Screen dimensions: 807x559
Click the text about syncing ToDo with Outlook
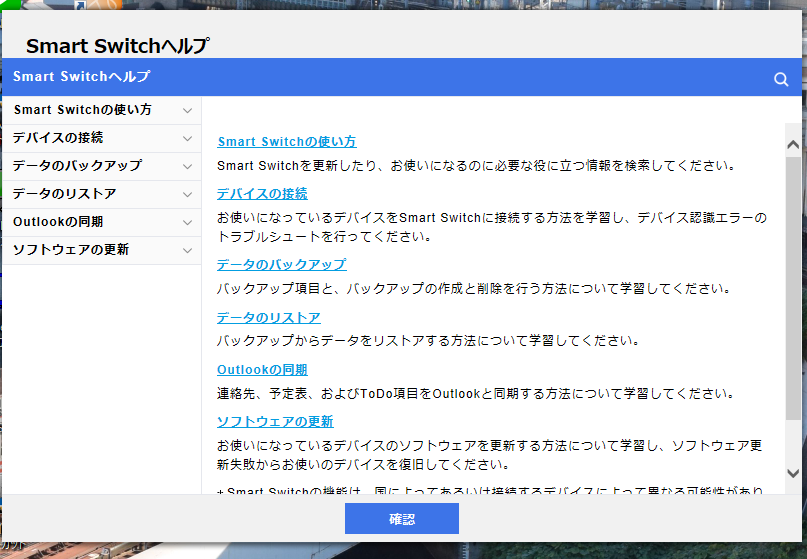click(x=476, y=394)
